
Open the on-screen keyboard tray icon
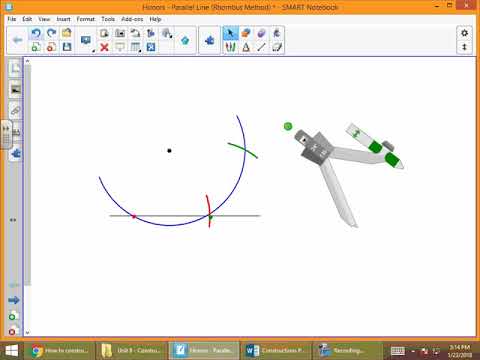[x=397, y=351]
